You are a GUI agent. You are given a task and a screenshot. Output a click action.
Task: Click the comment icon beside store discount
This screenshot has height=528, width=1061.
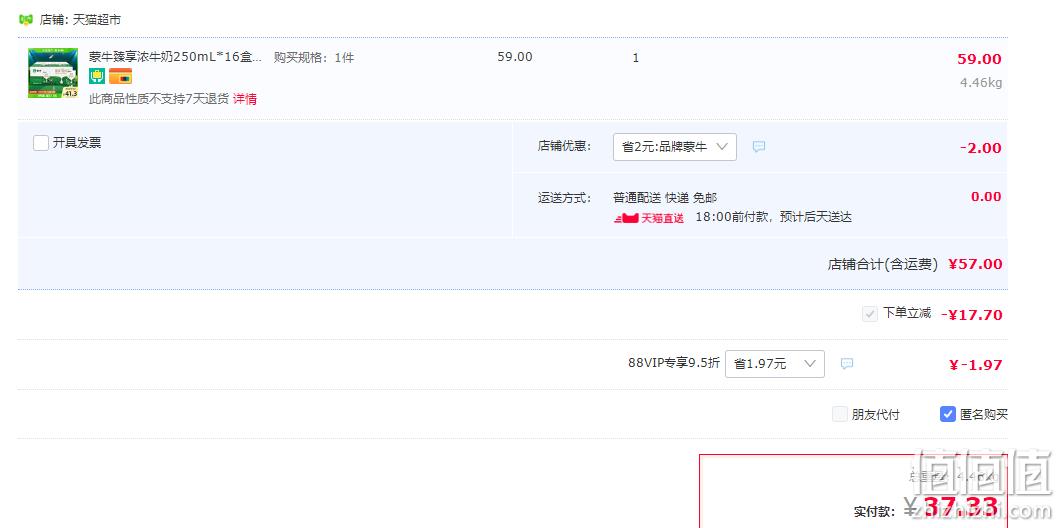click(759, 146)
